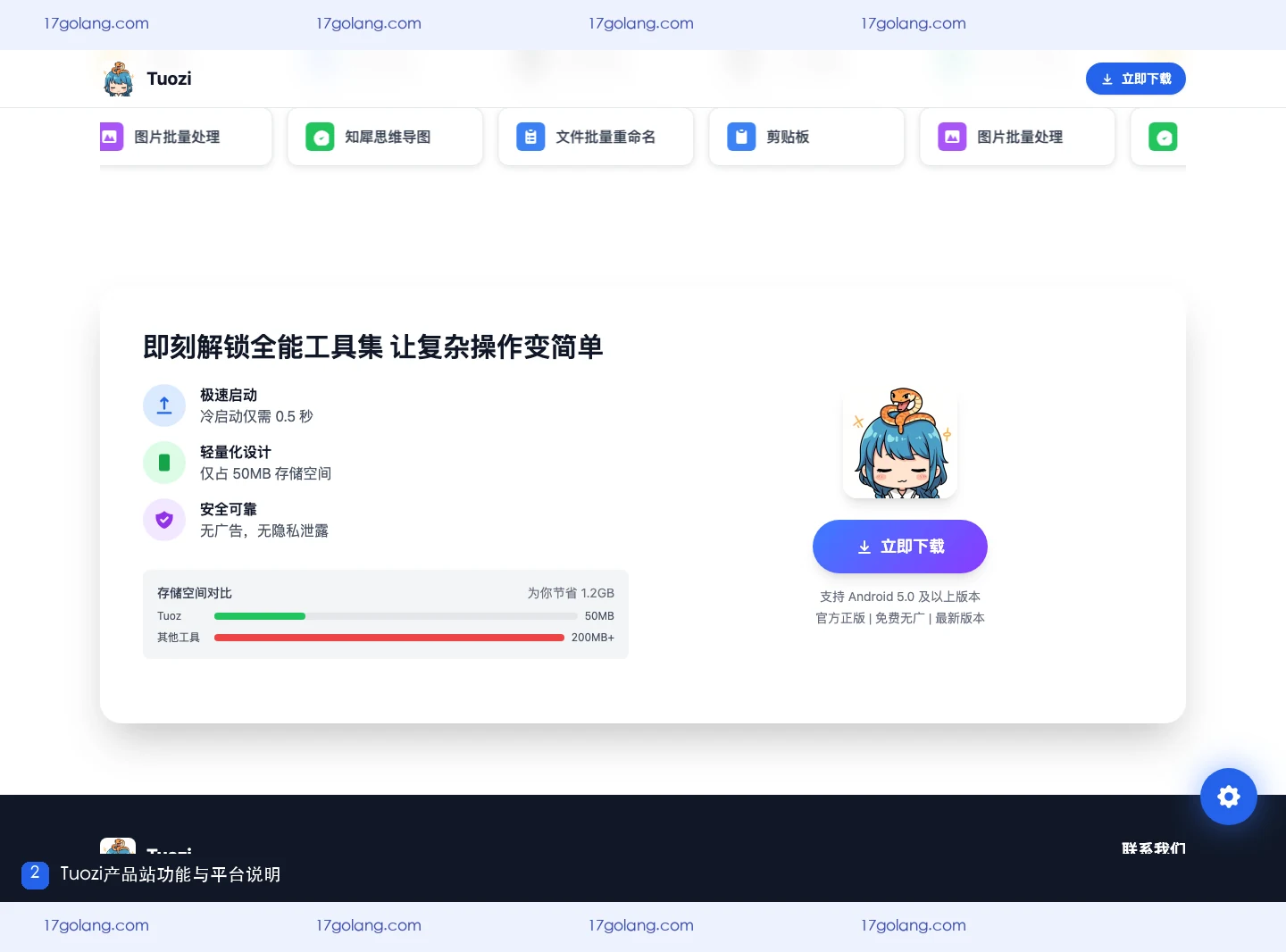This screenshot has height=952, width=1286.
Task: Click the Tuozi brand name in header
Action: pos(169,79)
